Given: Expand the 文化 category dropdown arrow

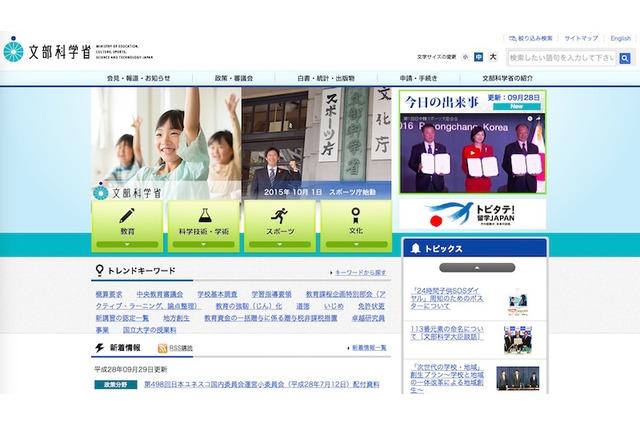Looking at the screenshot, I should (356, 244).
